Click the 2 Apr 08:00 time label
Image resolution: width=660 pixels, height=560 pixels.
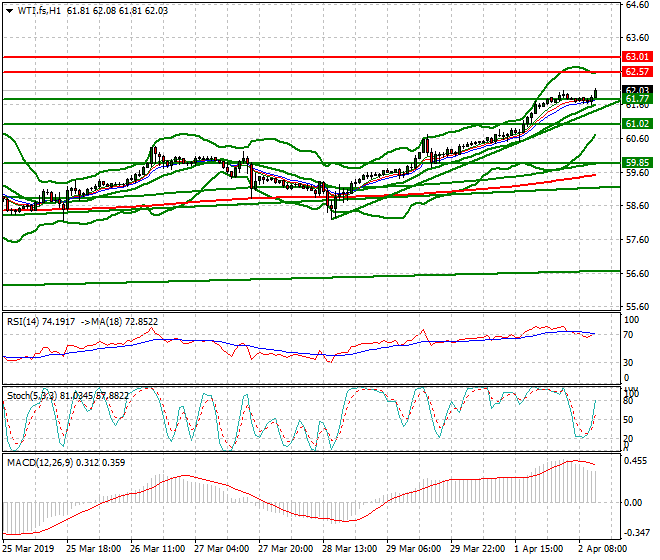point(602,549)
